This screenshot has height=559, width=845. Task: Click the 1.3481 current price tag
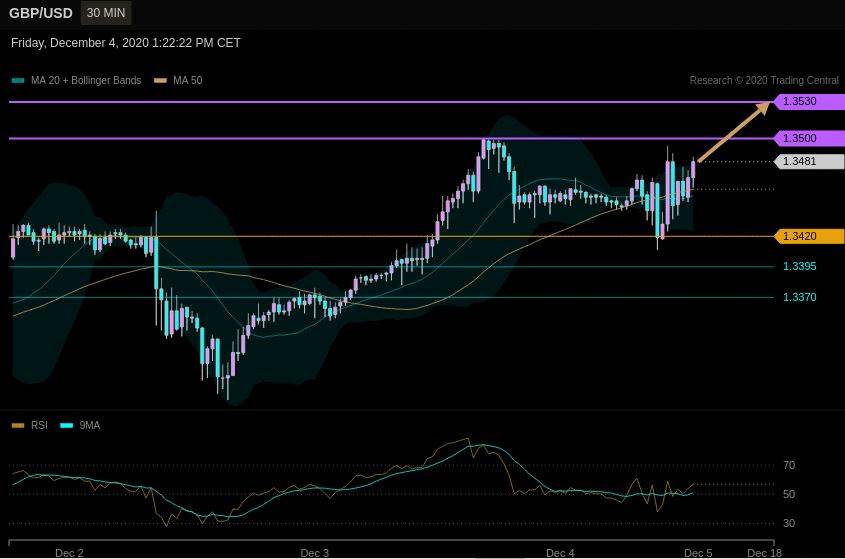(x=809, y=161)
